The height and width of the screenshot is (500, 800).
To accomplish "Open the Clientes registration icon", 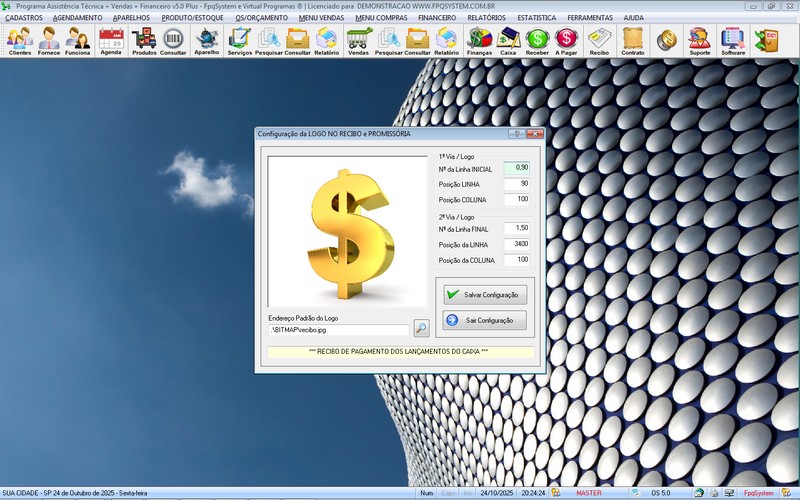I will click(20, 41).
